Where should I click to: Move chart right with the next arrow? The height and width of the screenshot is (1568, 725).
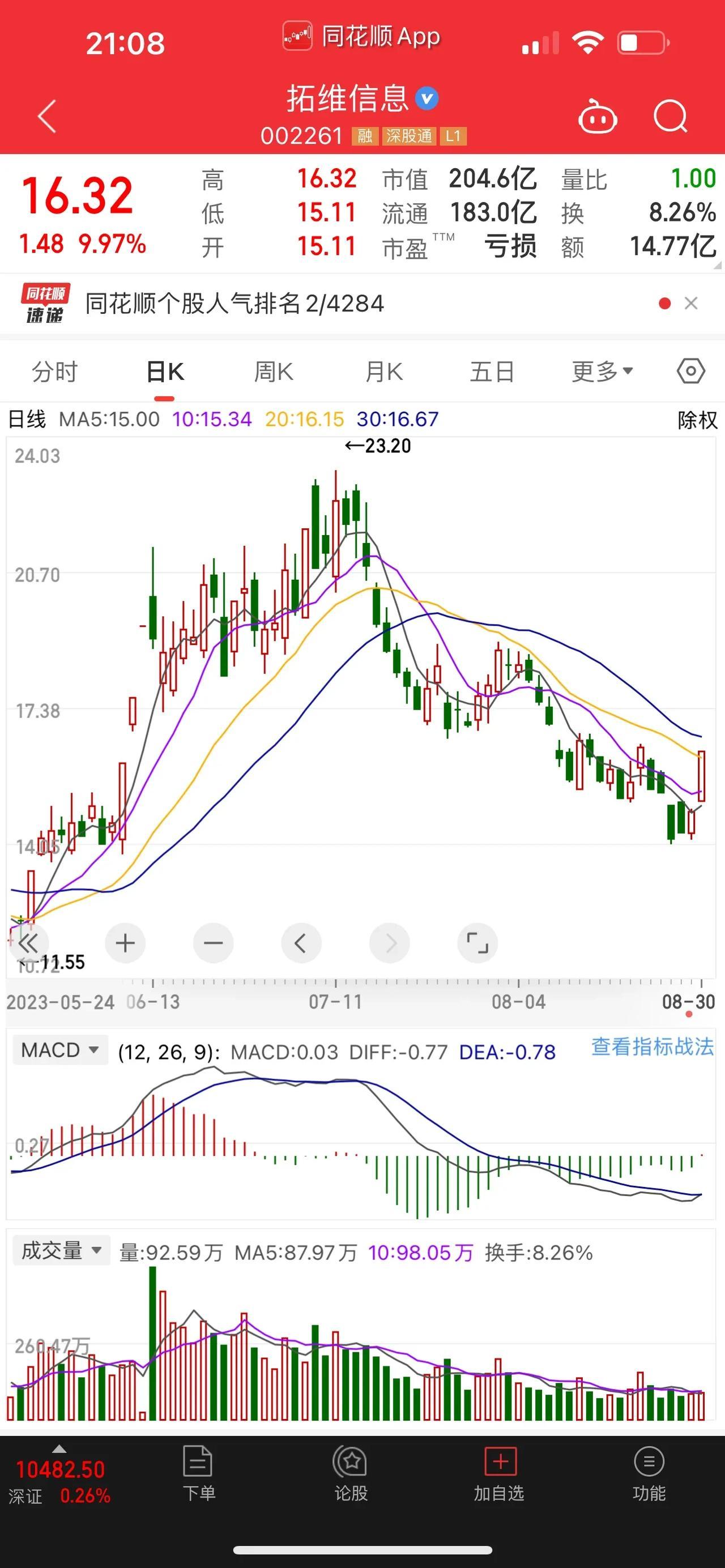point(389,943)
